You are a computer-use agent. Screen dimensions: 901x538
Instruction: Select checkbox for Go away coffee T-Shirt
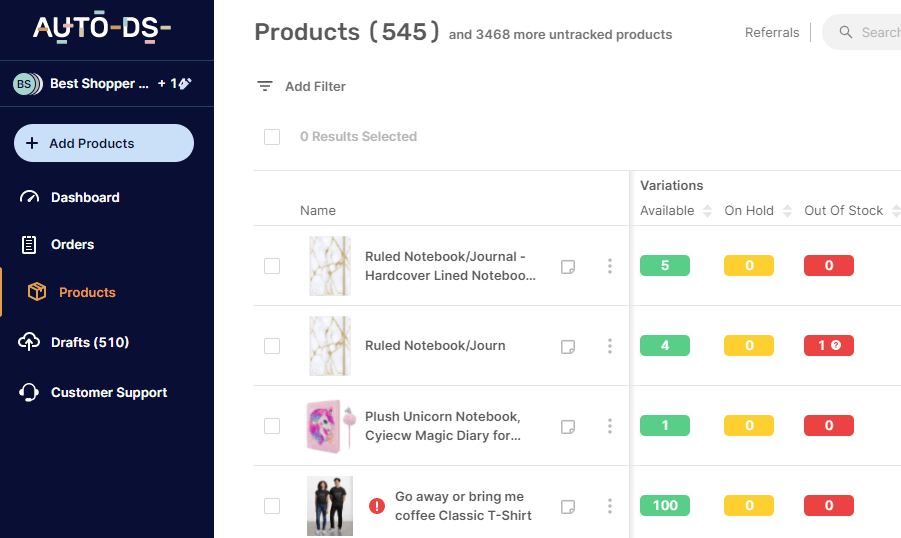pyautogui.click(x=272, y=506)
